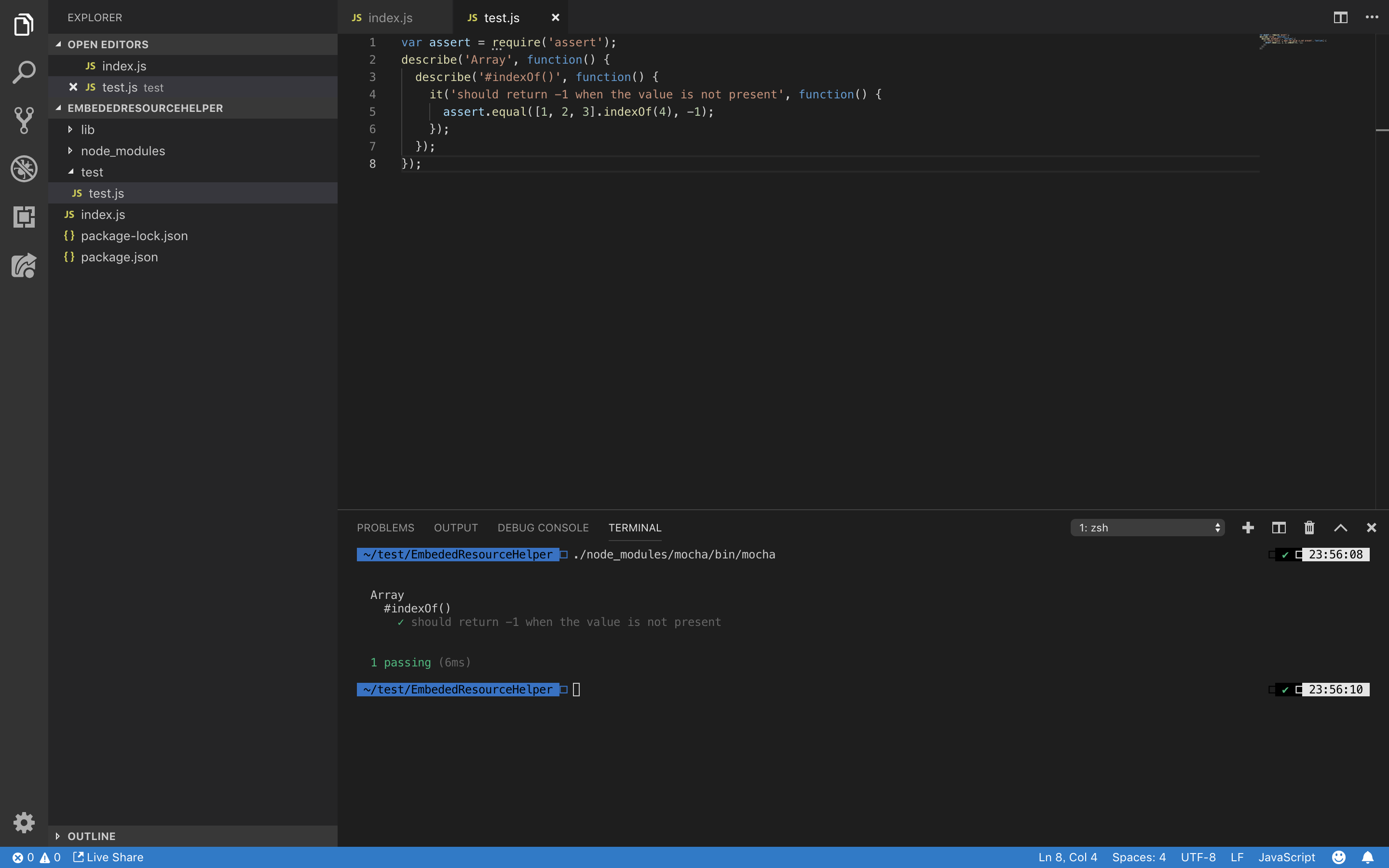Click the '1 passing' terminal output
Screen dimensions: 1389x868
401,663
